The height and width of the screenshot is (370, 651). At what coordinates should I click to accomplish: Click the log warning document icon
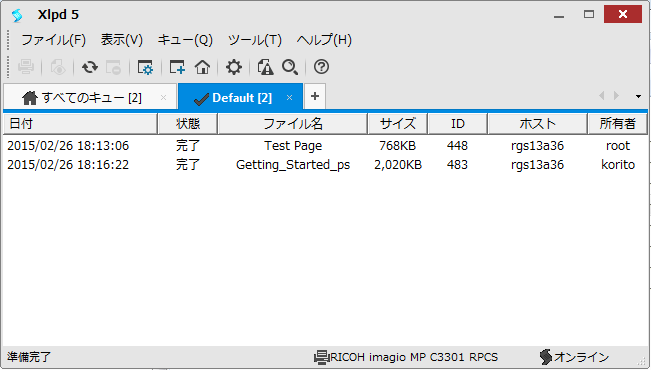pos(265,67)
